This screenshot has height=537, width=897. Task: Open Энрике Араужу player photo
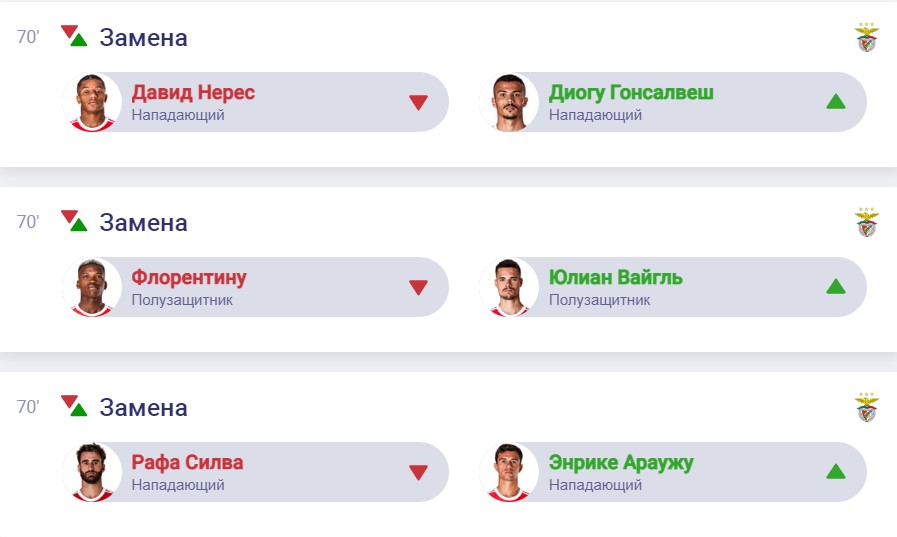[509, 472]
